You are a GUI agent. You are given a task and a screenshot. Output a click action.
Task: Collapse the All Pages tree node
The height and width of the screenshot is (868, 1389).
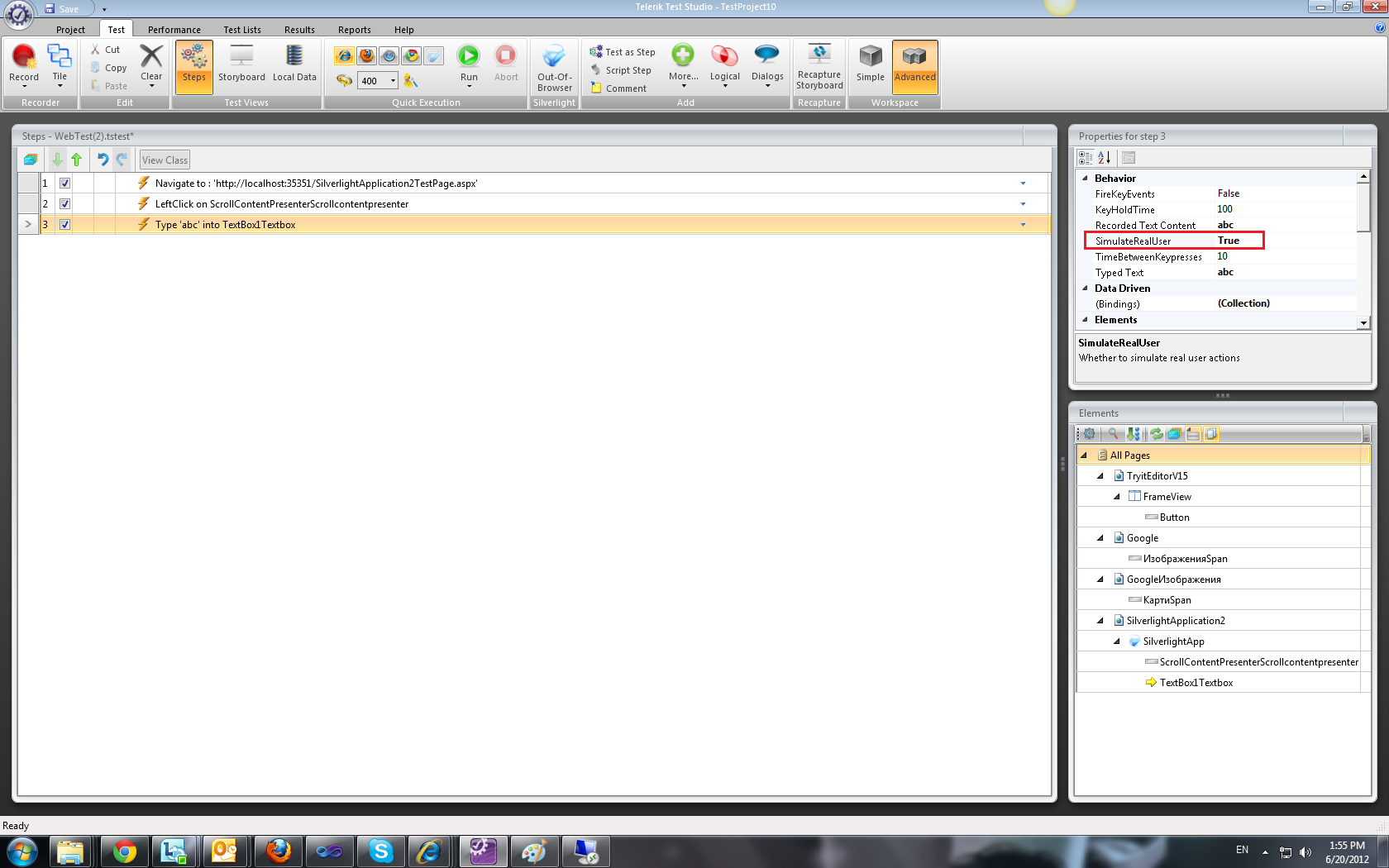(1084, 455)
